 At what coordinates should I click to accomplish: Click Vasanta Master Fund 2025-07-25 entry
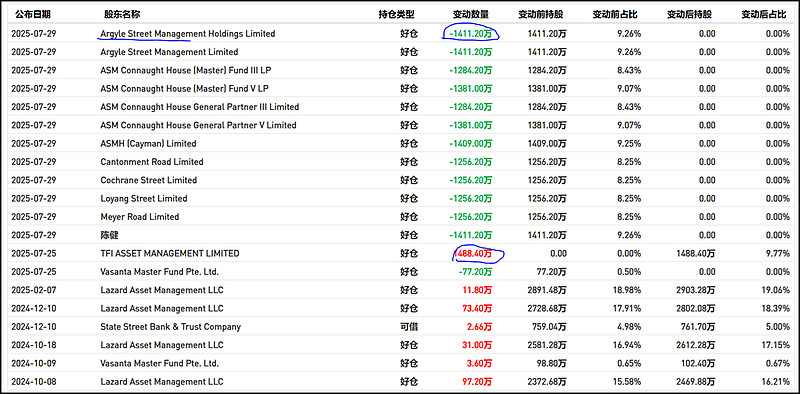tap(160, 272)
